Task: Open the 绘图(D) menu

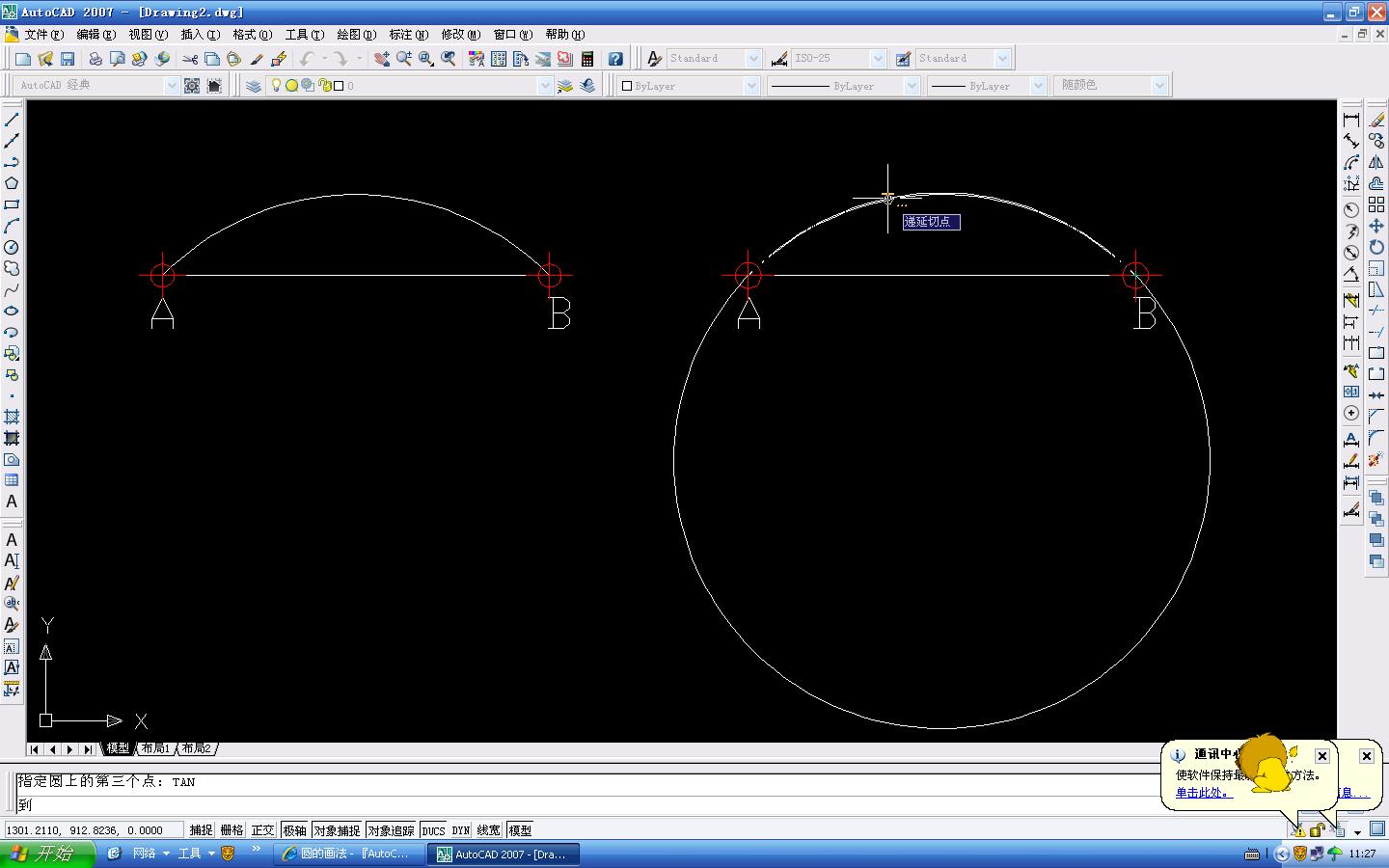Action: click(x=356, y=35)
